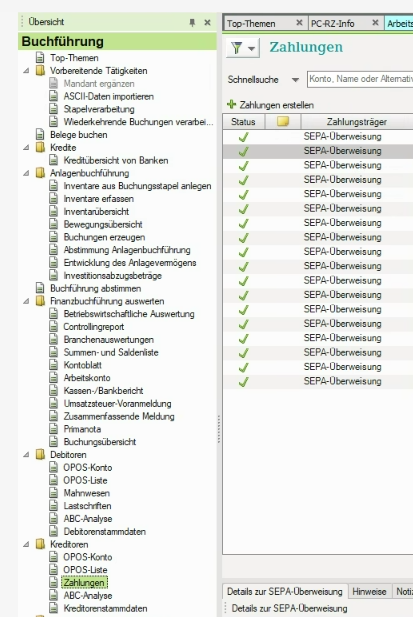Click the document icon beside Summen- und Saldenliste
Viewport: 413px width, 617px height.
53,352
